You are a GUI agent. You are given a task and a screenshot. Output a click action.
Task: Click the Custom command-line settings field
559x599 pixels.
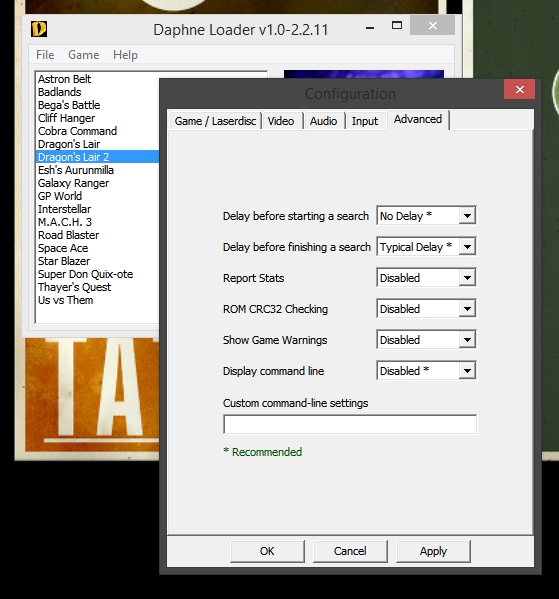(350, 424)
